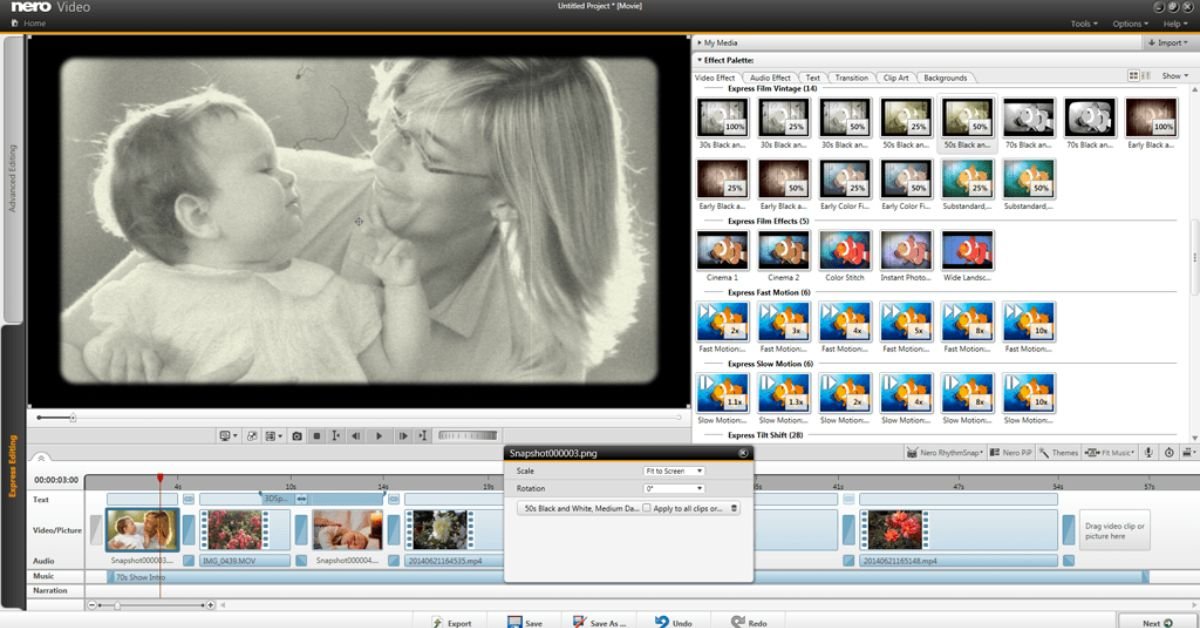This screenshot has height=628, width=1200.
Task: Open the Themes tool
Action: 1059,453
